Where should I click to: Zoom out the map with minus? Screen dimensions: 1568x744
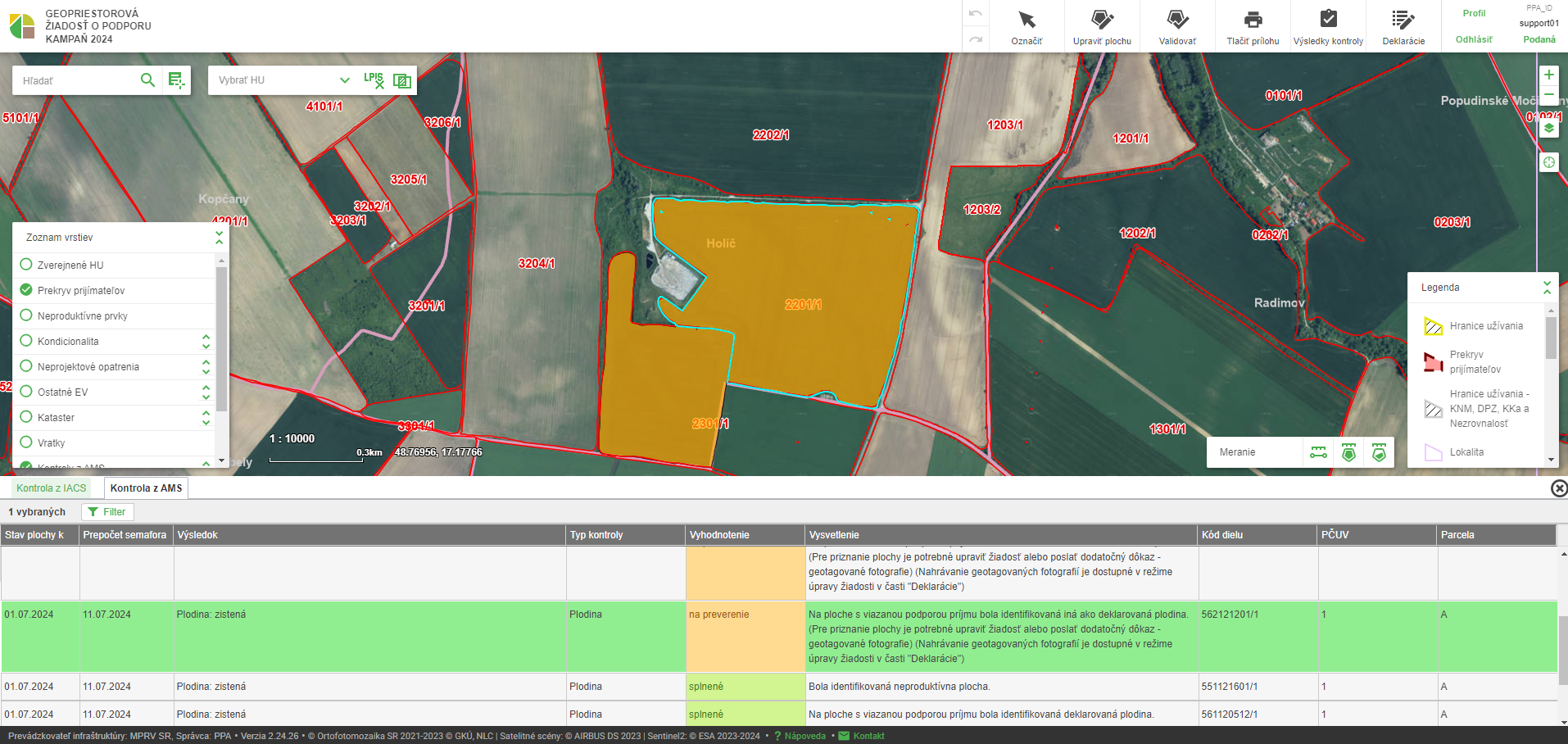pyautogui.click(x=1548, y=95)
